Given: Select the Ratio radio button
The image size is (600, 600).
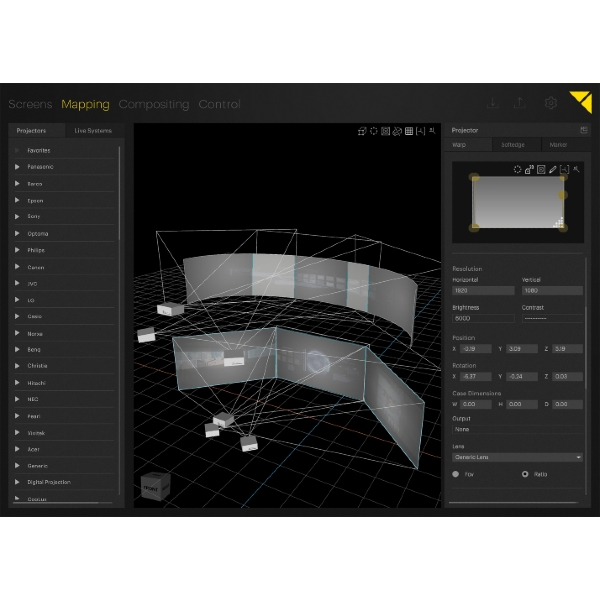Looking at the screenshot, I should pos(525,474).
